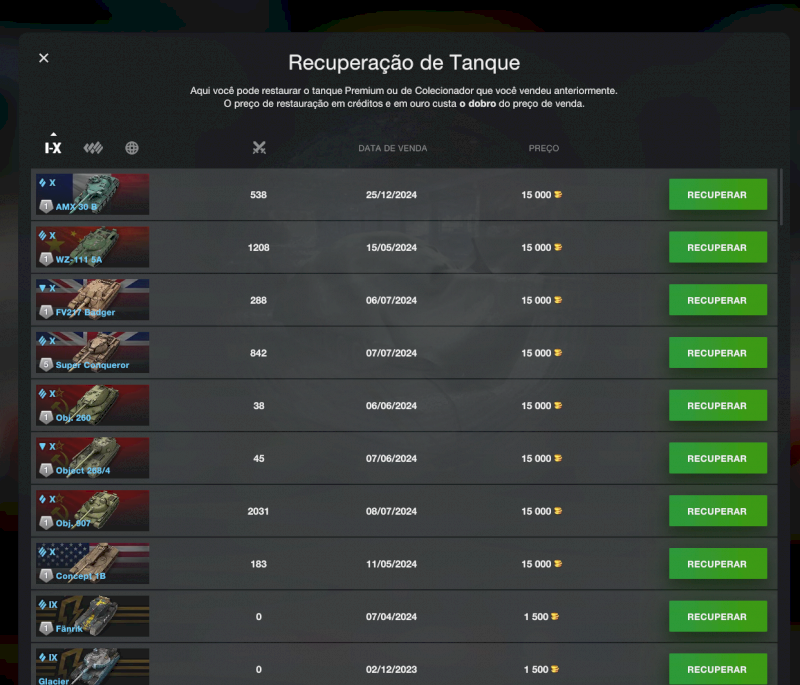Restore the FV217 Badger tank
The height and width of the screenshot is (685, 800).
pyautogui.click(x=717, y=300)
